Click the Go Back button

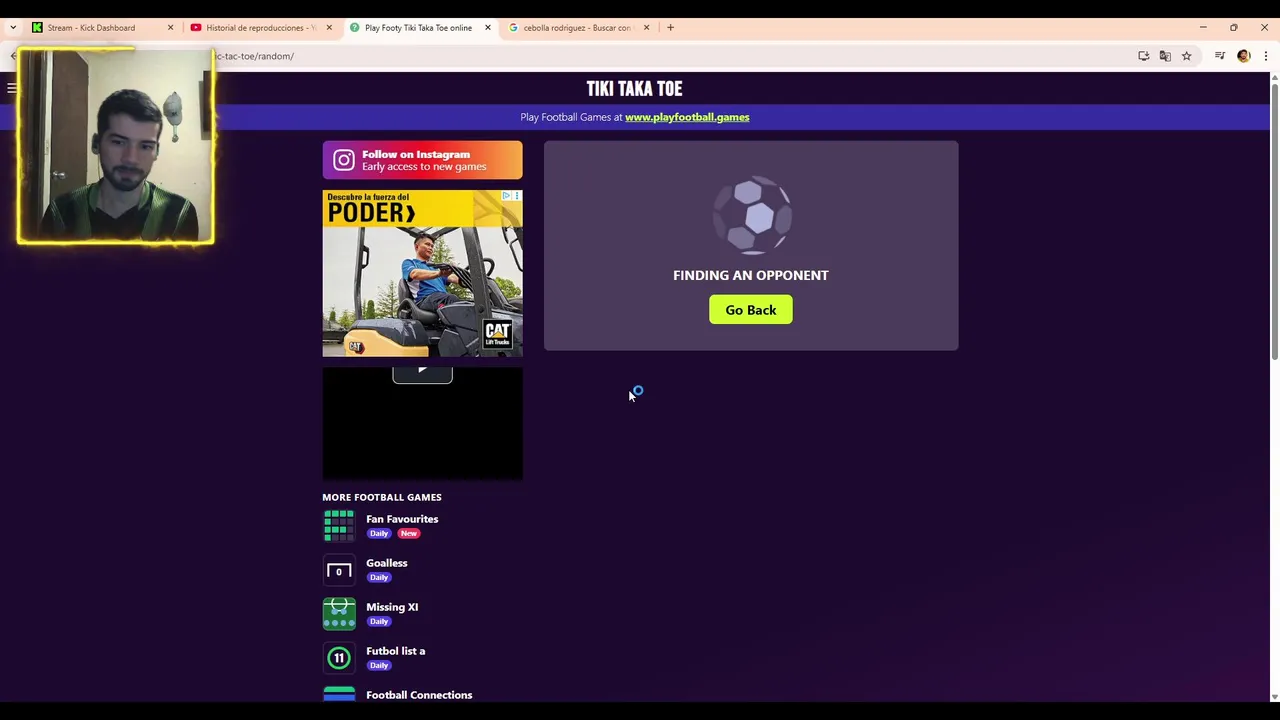pyautogui.click(x=750, y=310)
